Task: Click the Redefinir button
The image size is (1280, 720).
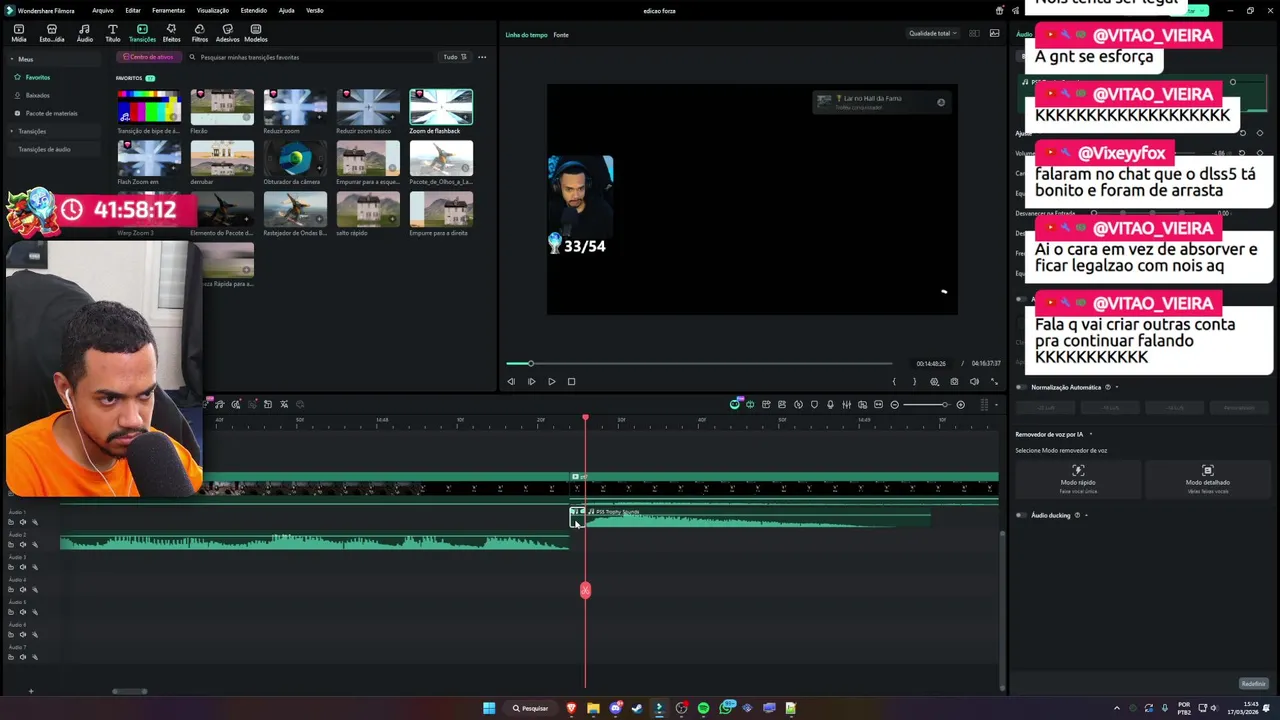Action: 1253,684
